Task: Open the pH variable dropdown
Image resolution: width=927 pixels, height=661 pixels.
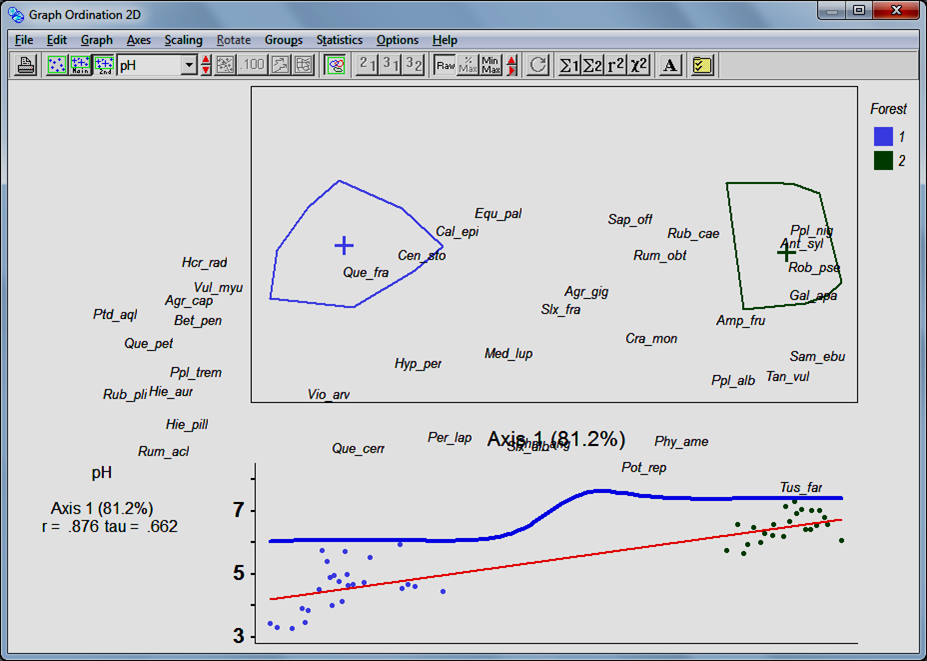Action: (x=188, y=65)
